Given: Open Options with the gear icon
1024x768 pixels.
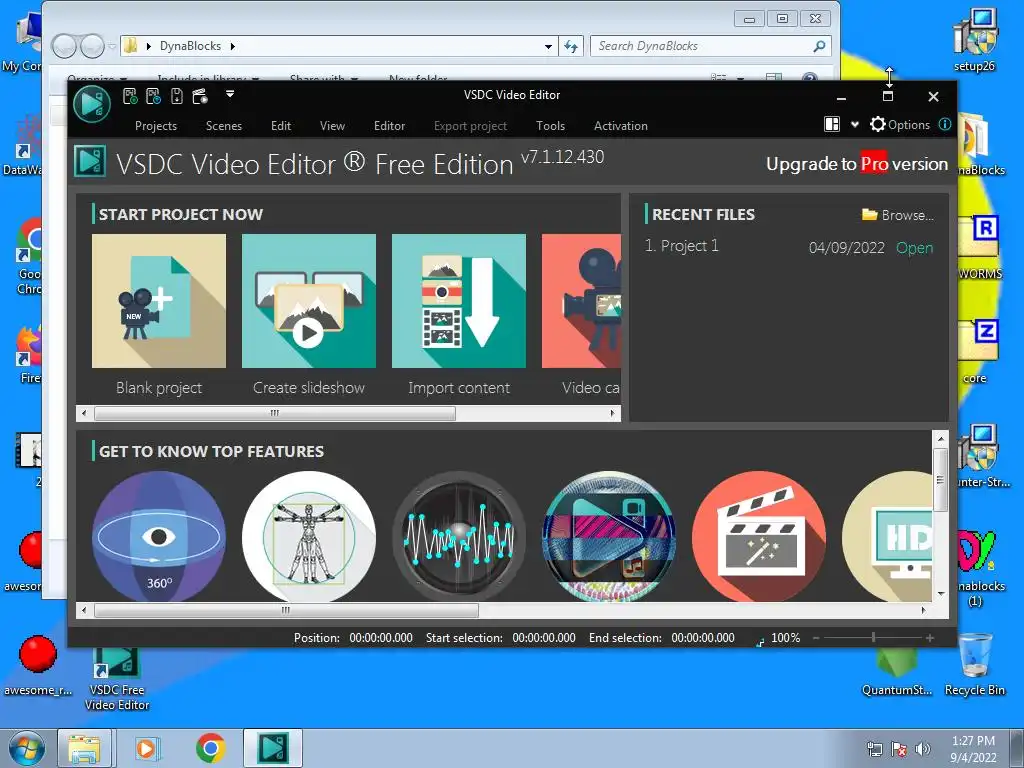Looking at the screenshot, I should pyautogui.click(x=899, y=125).
